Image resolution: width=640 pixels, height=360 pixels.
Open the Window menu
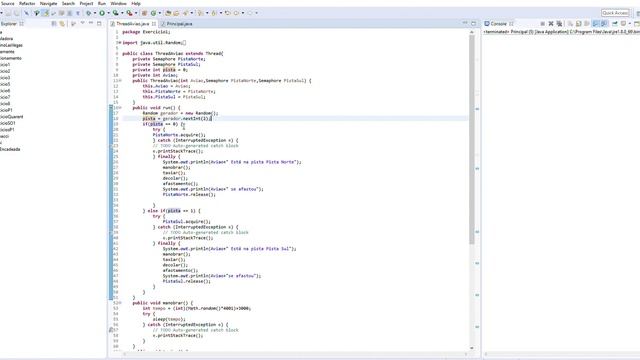click(118, 3)
